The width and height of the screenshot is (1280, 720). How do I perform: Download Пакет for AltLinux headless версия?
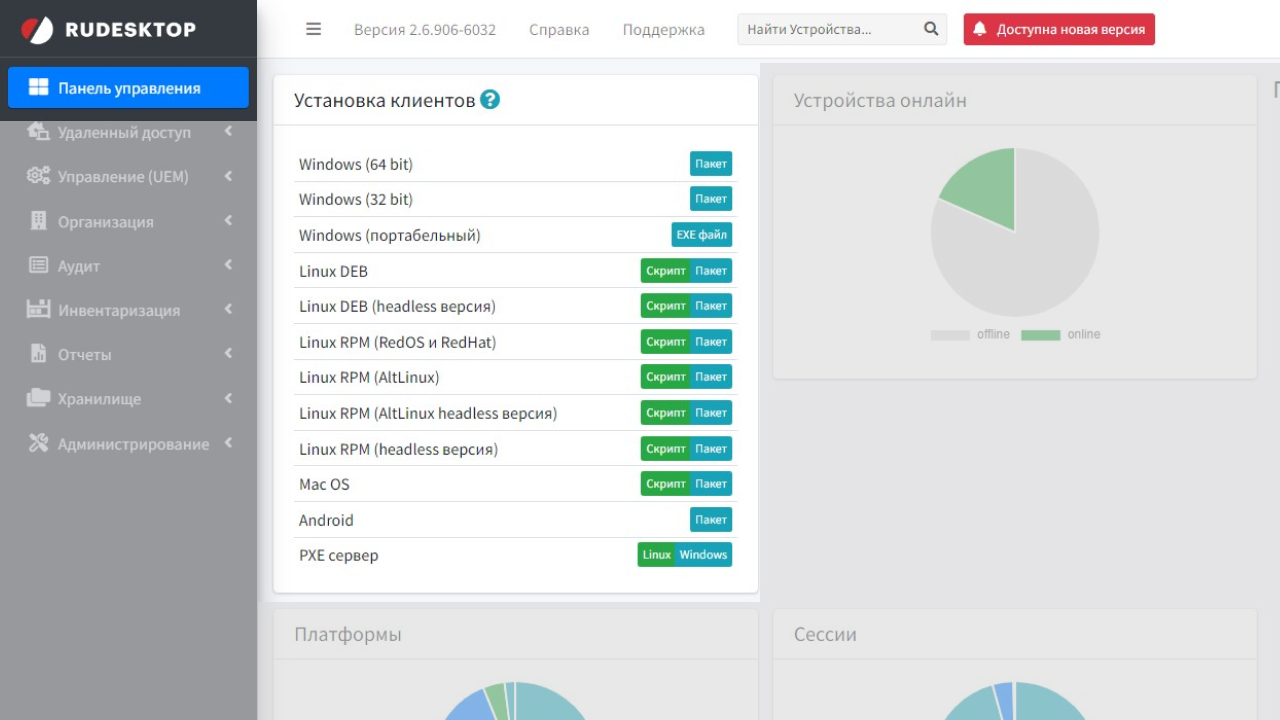pyautogui.click(x=711, y=413)
